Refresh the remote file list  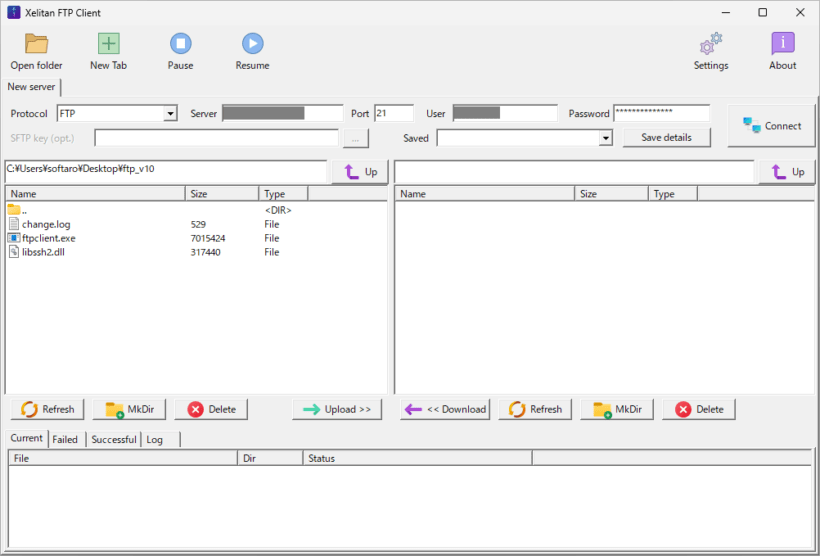click(535, 410)
